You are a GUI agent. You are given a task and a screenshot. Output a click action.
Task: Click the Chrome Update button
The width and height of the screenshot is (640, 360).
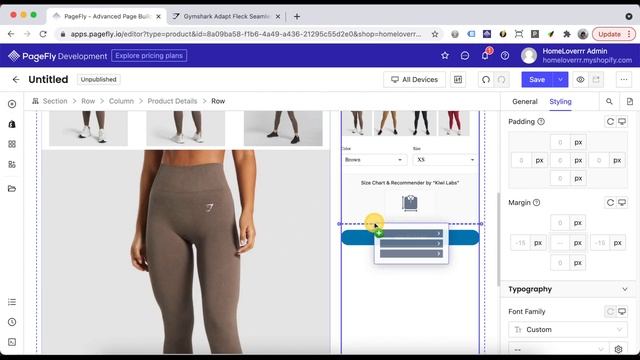coord(613,34)
